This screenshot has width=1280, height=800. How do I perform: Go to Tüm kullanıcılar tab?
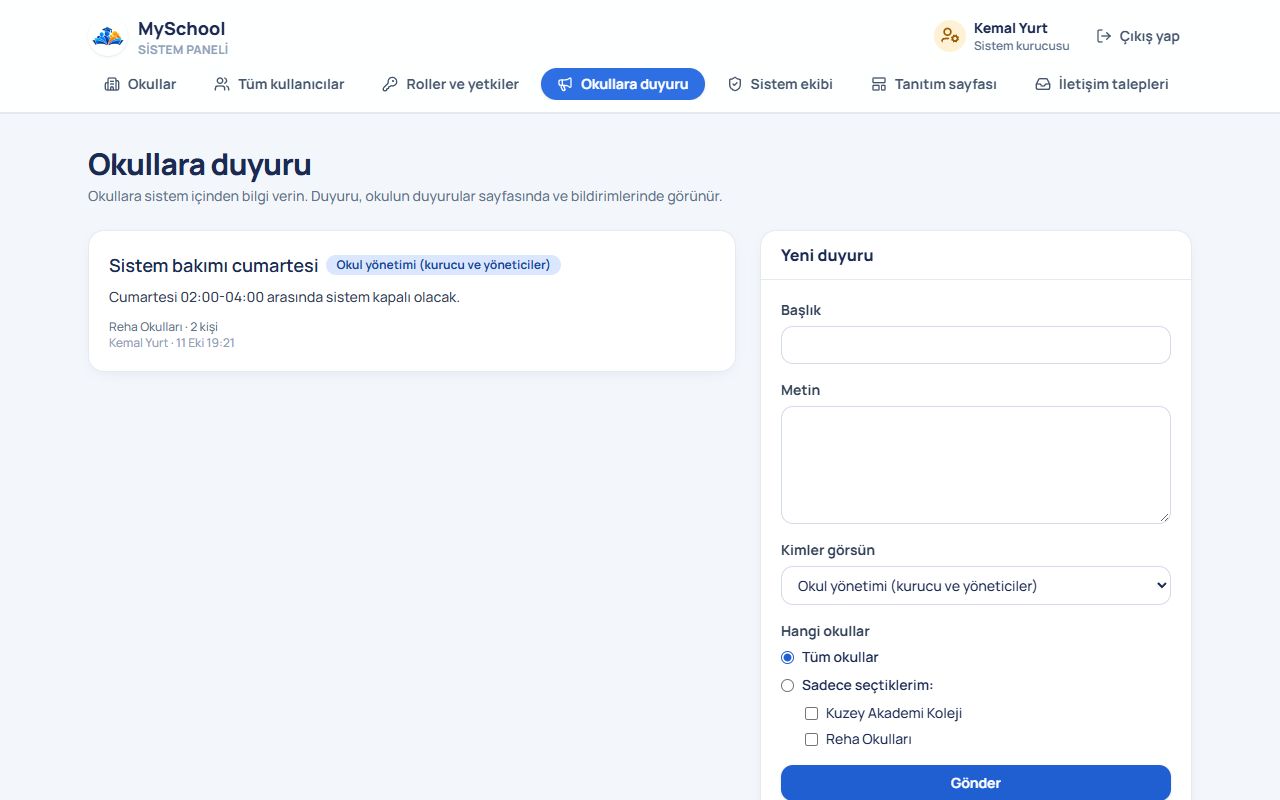tap(279, 84)
